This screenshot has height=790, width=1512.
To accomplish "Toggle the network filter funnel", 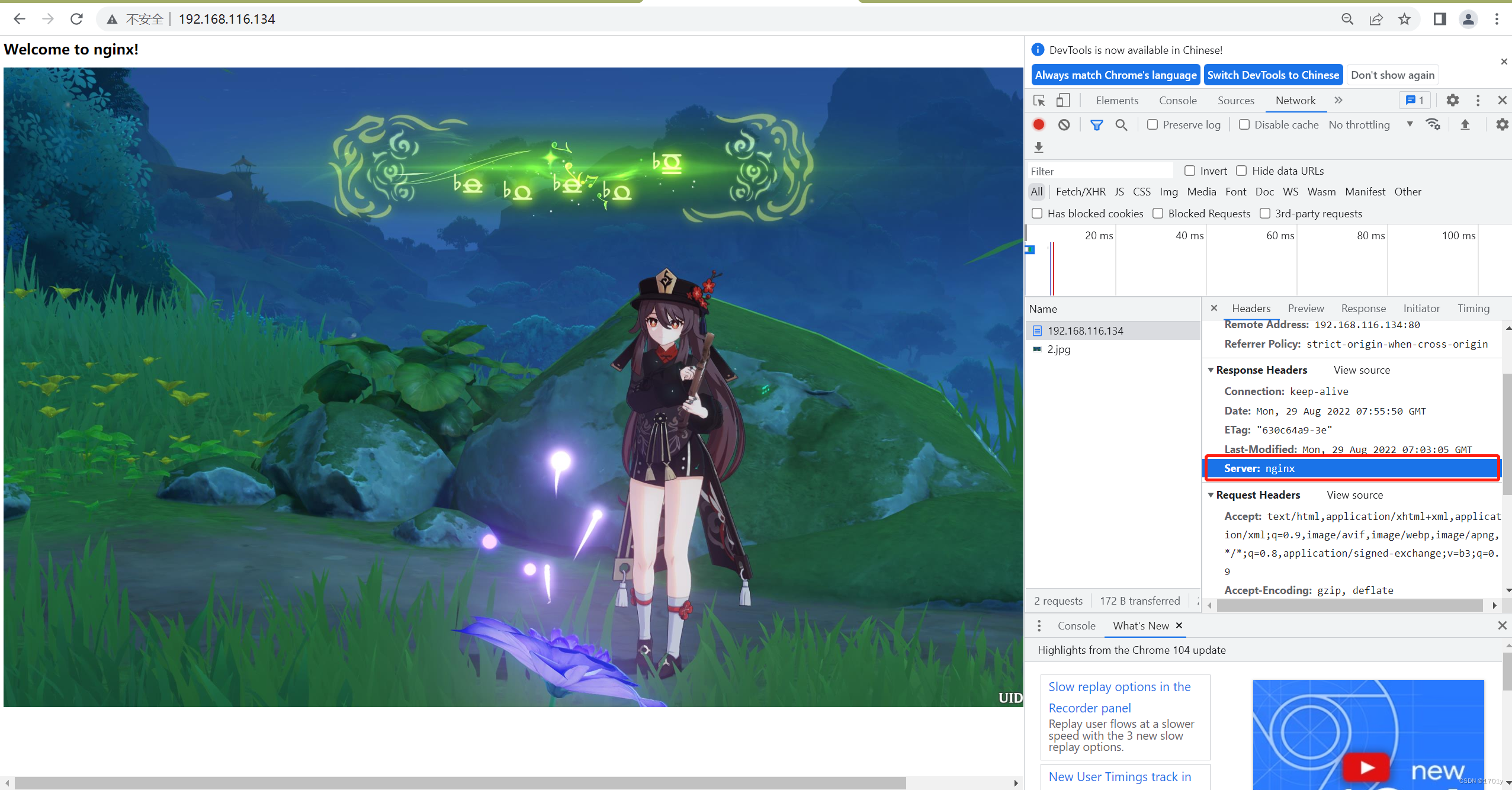I will [x=1096, y=124].
